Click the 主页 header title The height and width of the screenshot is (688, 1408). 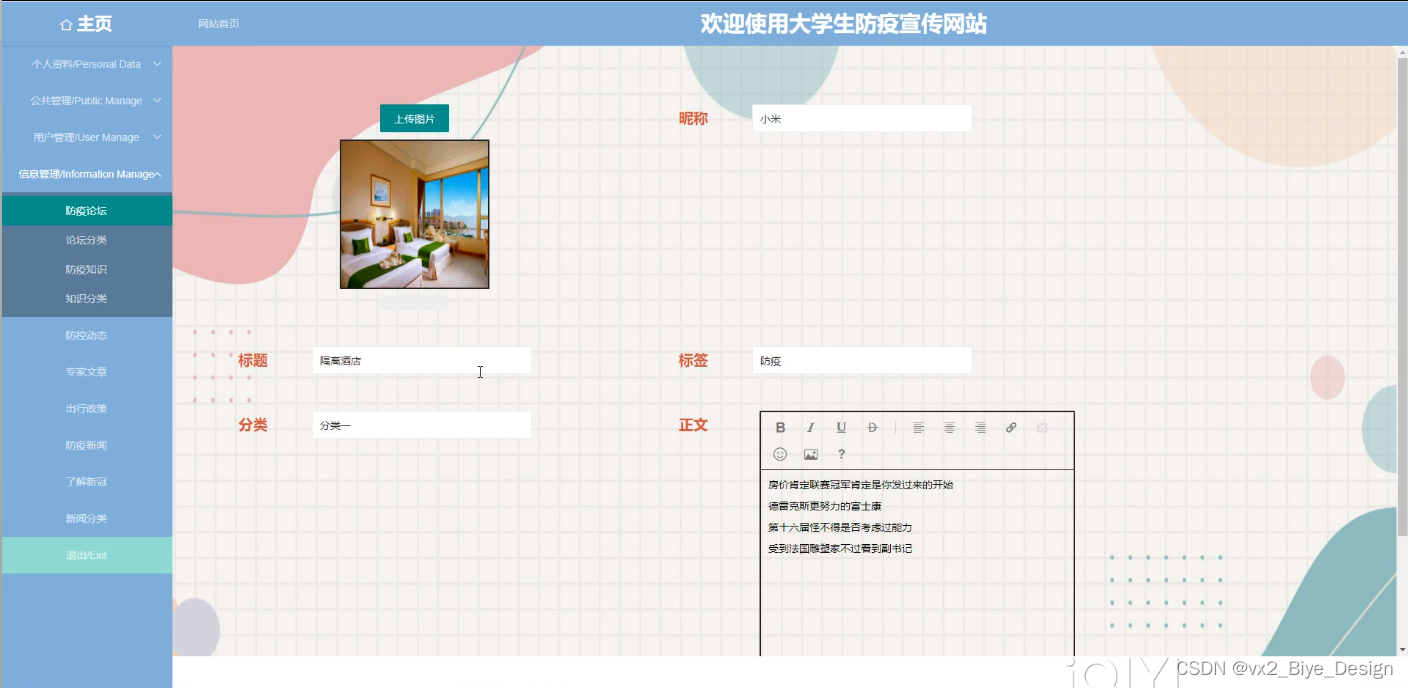[x=95, y=24]
